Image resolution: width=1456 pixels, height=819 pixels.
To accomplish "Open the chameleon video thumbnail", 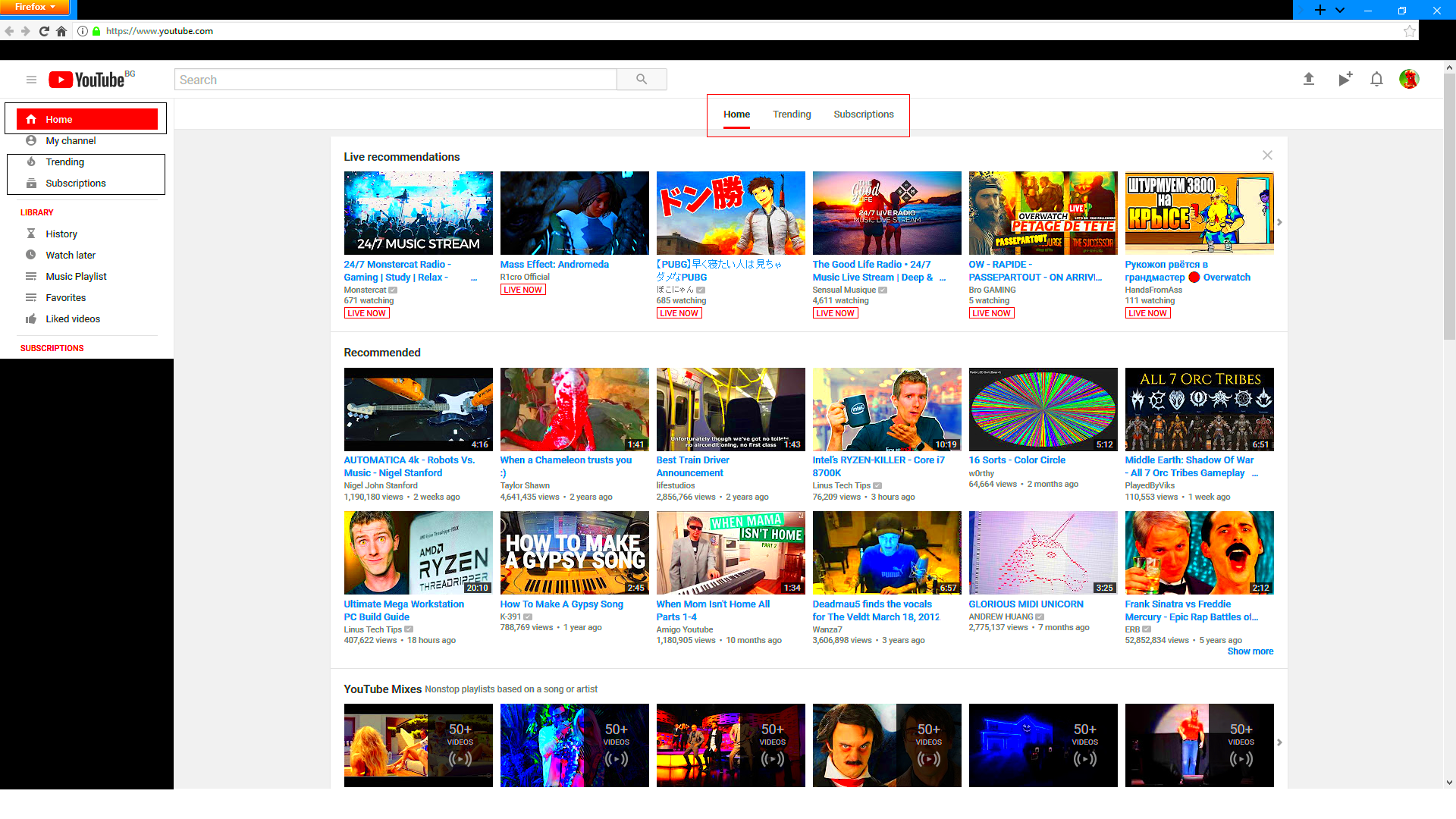I will (x=574, y=409).
